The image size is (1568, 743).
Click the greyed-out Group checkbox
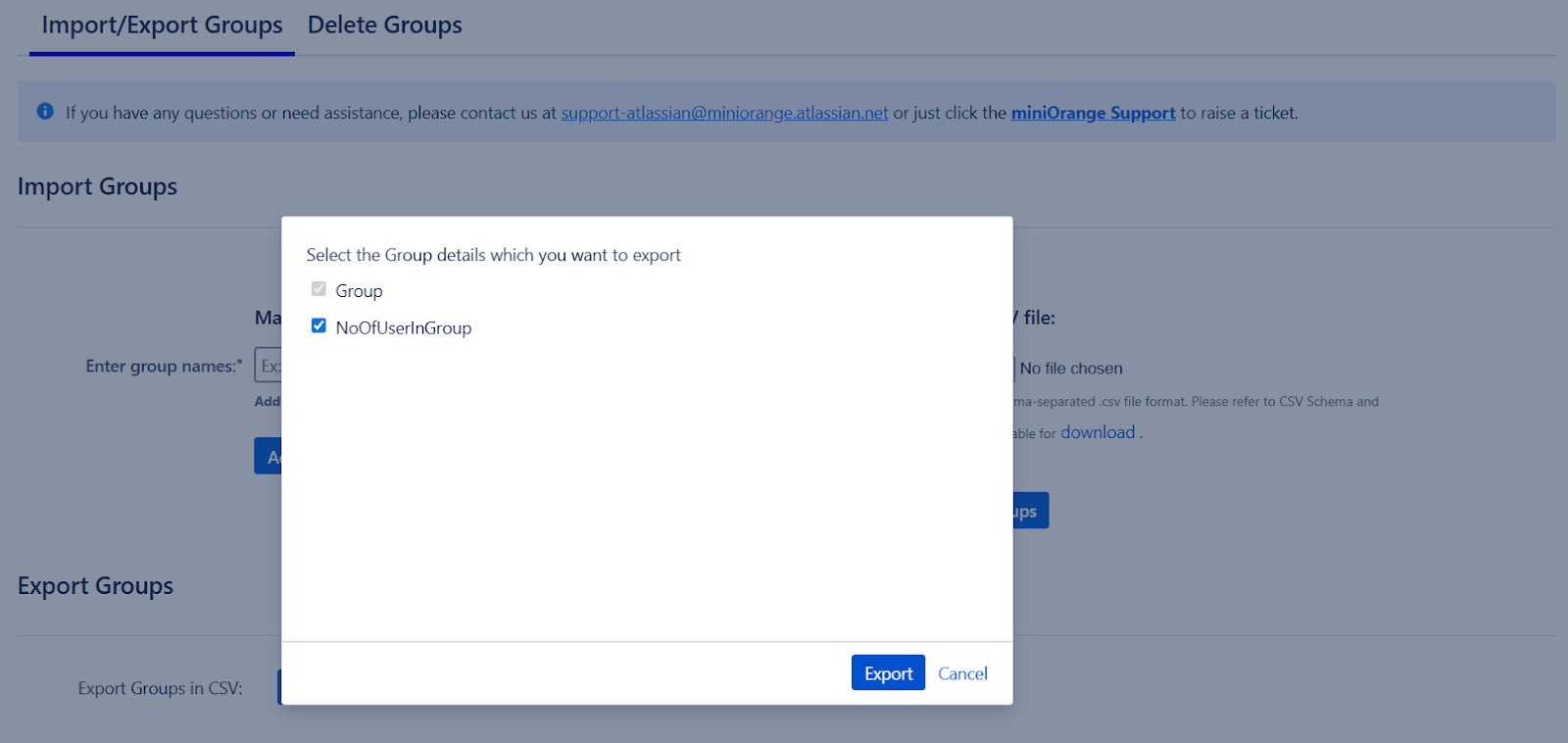318,289
